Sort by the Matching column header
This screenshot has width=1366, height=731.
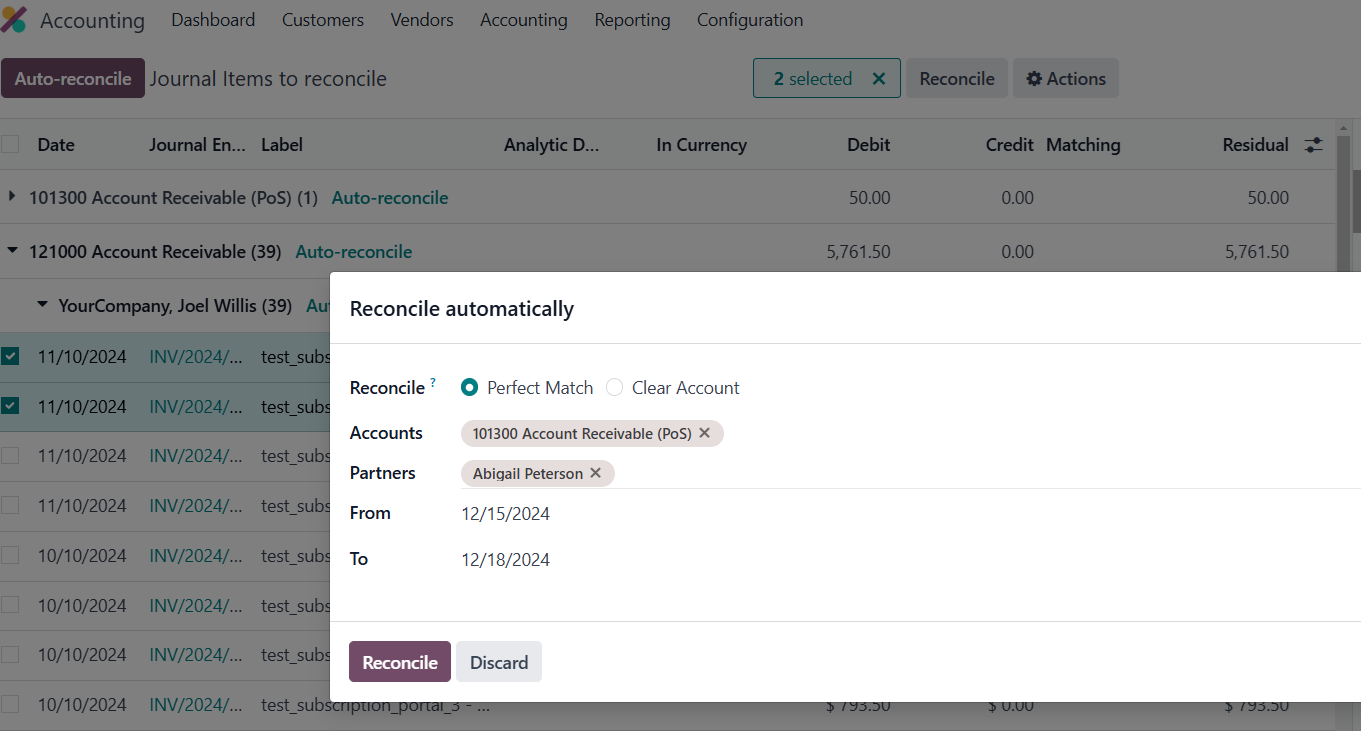pyautogui.click(x=1083, y=145)
